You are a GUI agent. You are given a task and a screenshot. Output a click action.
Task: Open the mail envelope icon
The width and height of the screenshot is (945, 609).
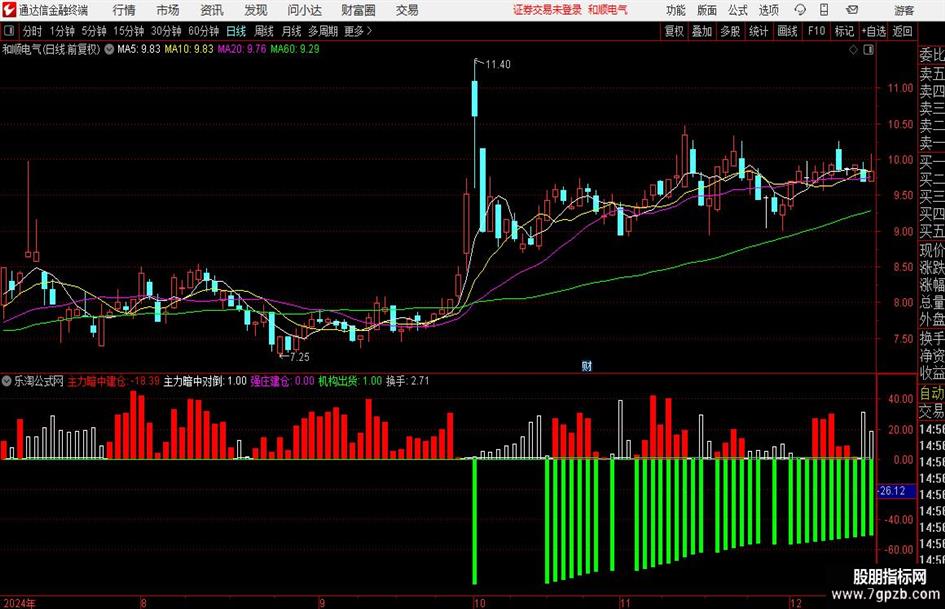click(852, 10)
